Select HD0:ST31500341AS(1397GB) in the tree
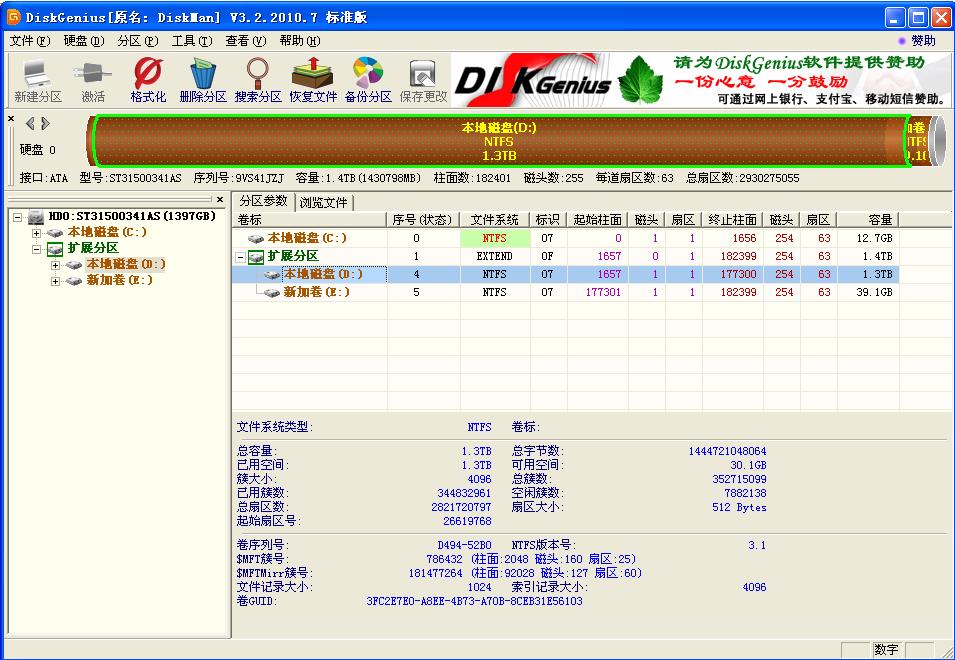The width and height of the screenshot is (955, 660). click(x=132, y=216)
